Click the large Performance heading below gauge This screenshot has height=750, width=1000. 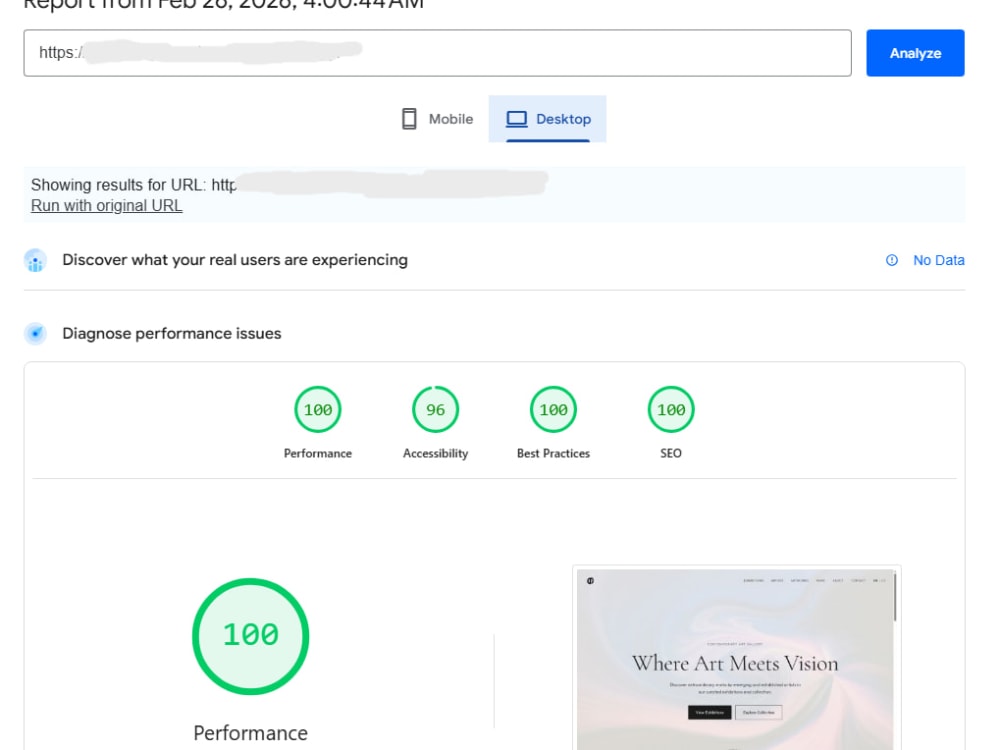(x=251, y=733)
